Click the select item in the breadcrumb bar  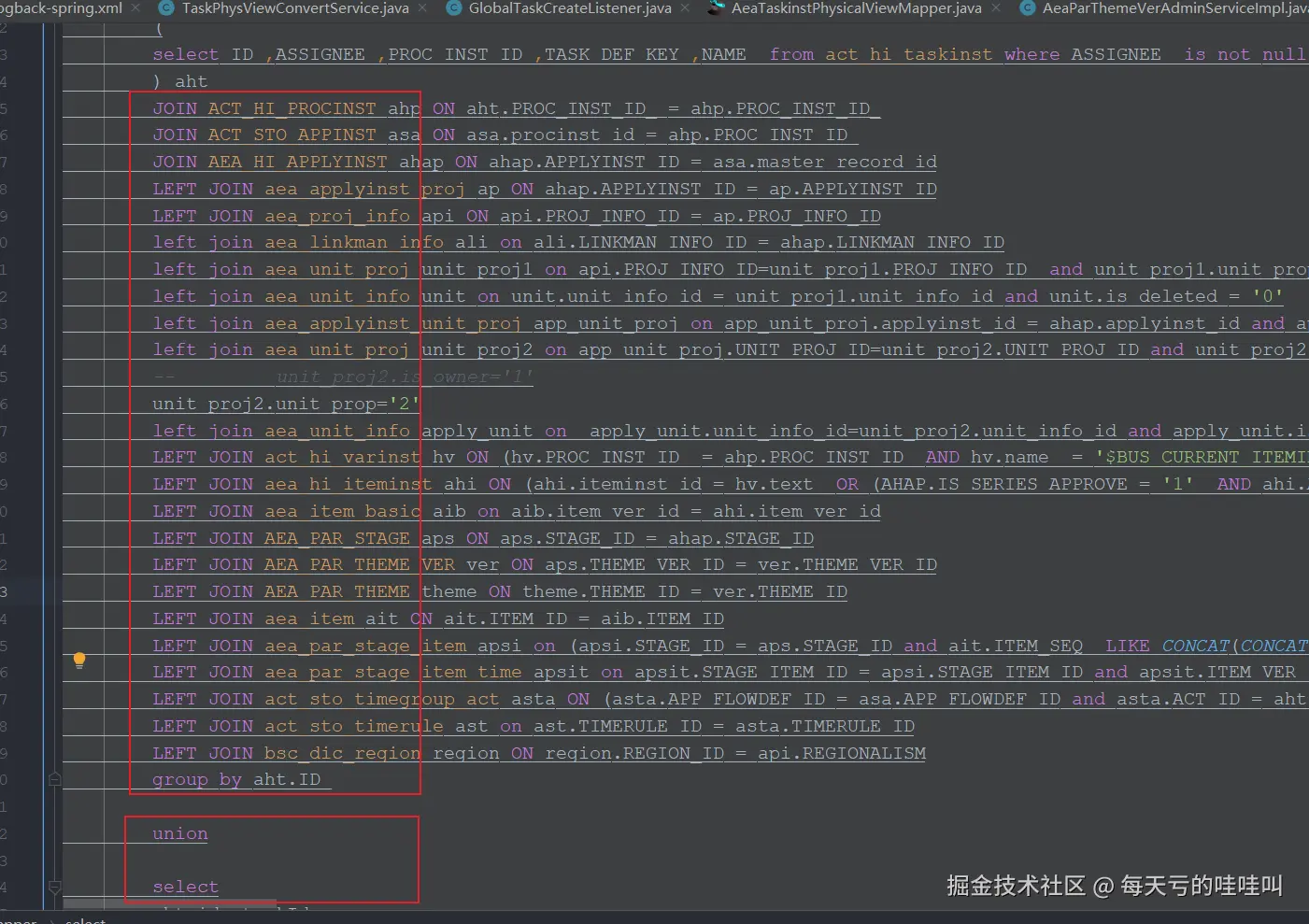tap(86, 920)
